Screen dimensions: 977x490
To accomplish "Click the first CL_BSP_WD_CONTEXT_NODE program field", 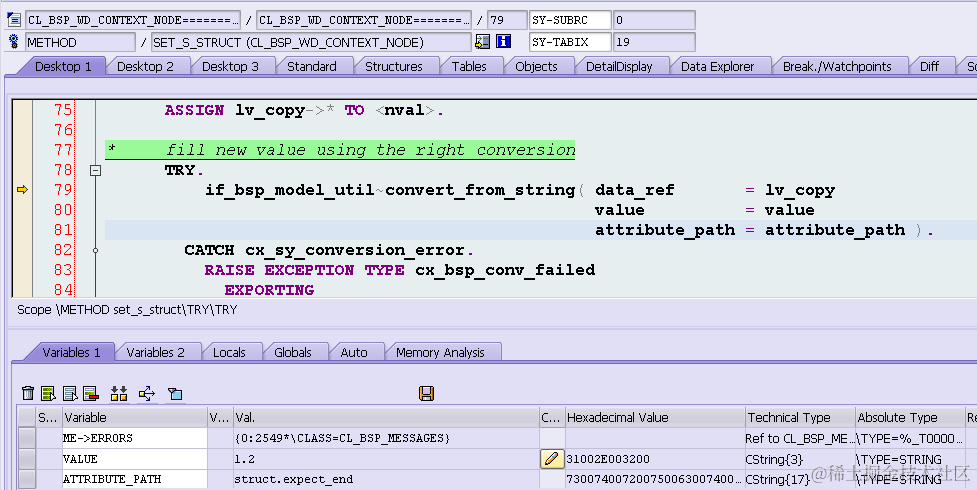I will [133, 20].
